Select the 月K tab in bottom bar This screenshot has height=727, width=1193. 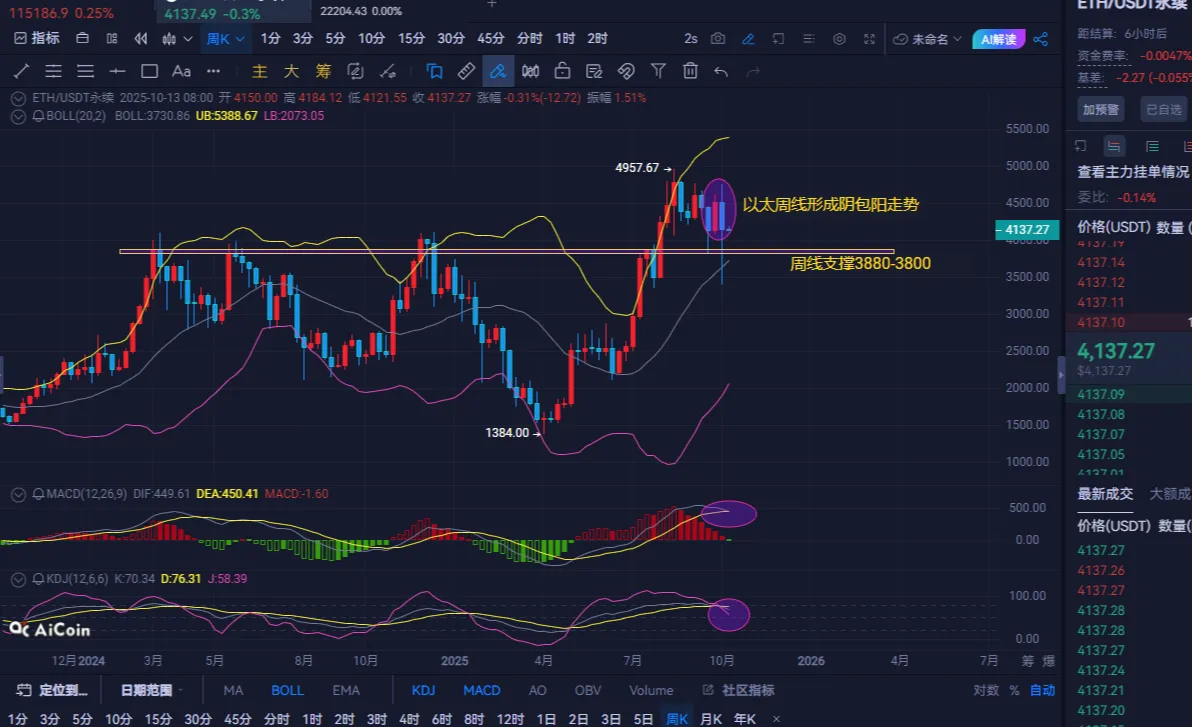point(711,719)
